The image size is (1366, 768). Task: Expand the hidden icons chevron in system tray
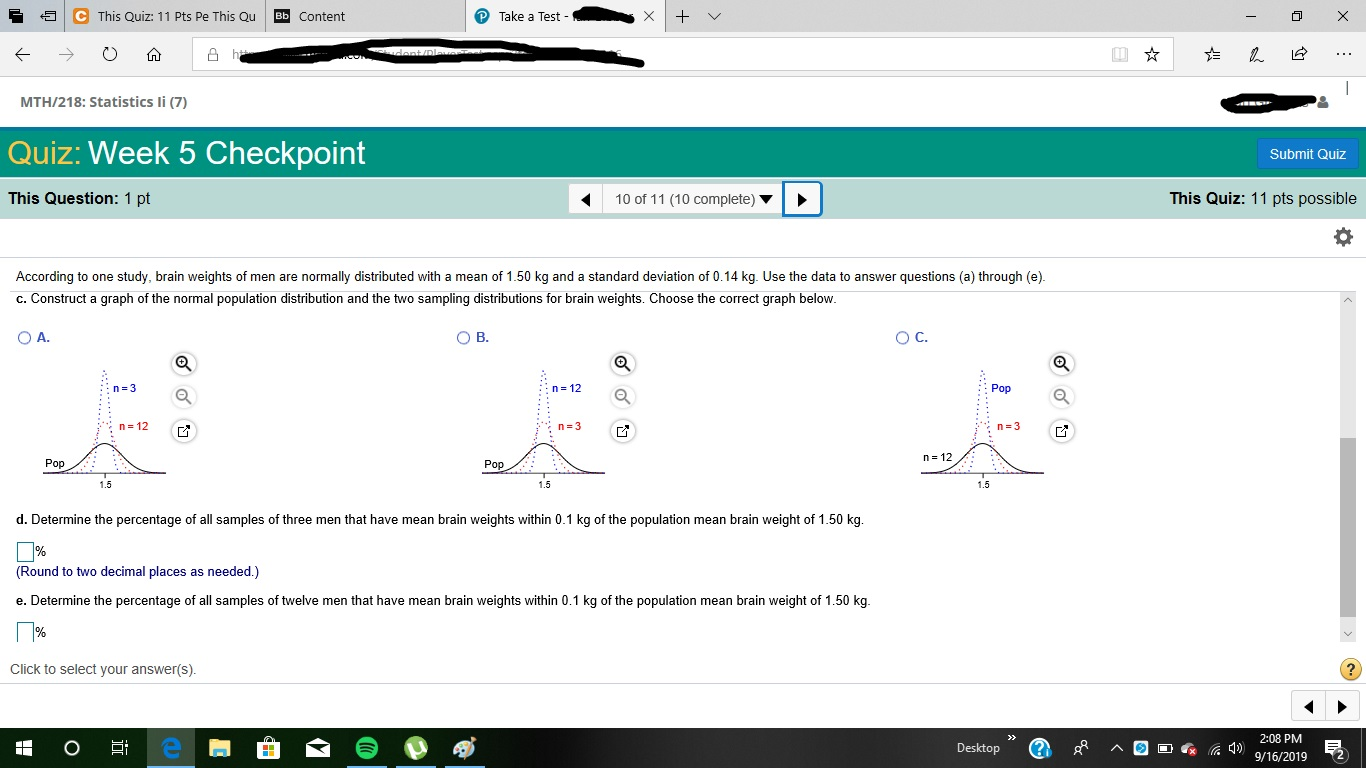click(1117, 747)
